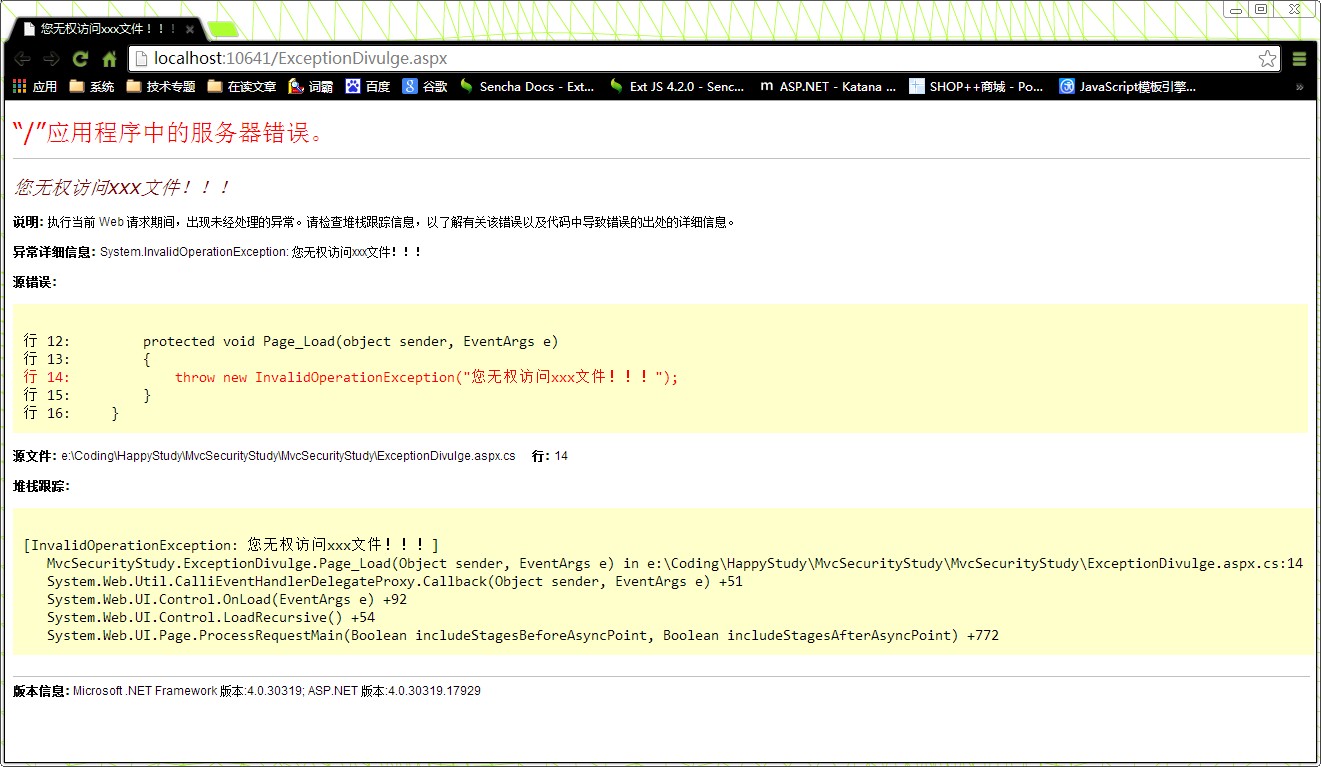Open a new tab with the new-tab button

tap(223, 29)
